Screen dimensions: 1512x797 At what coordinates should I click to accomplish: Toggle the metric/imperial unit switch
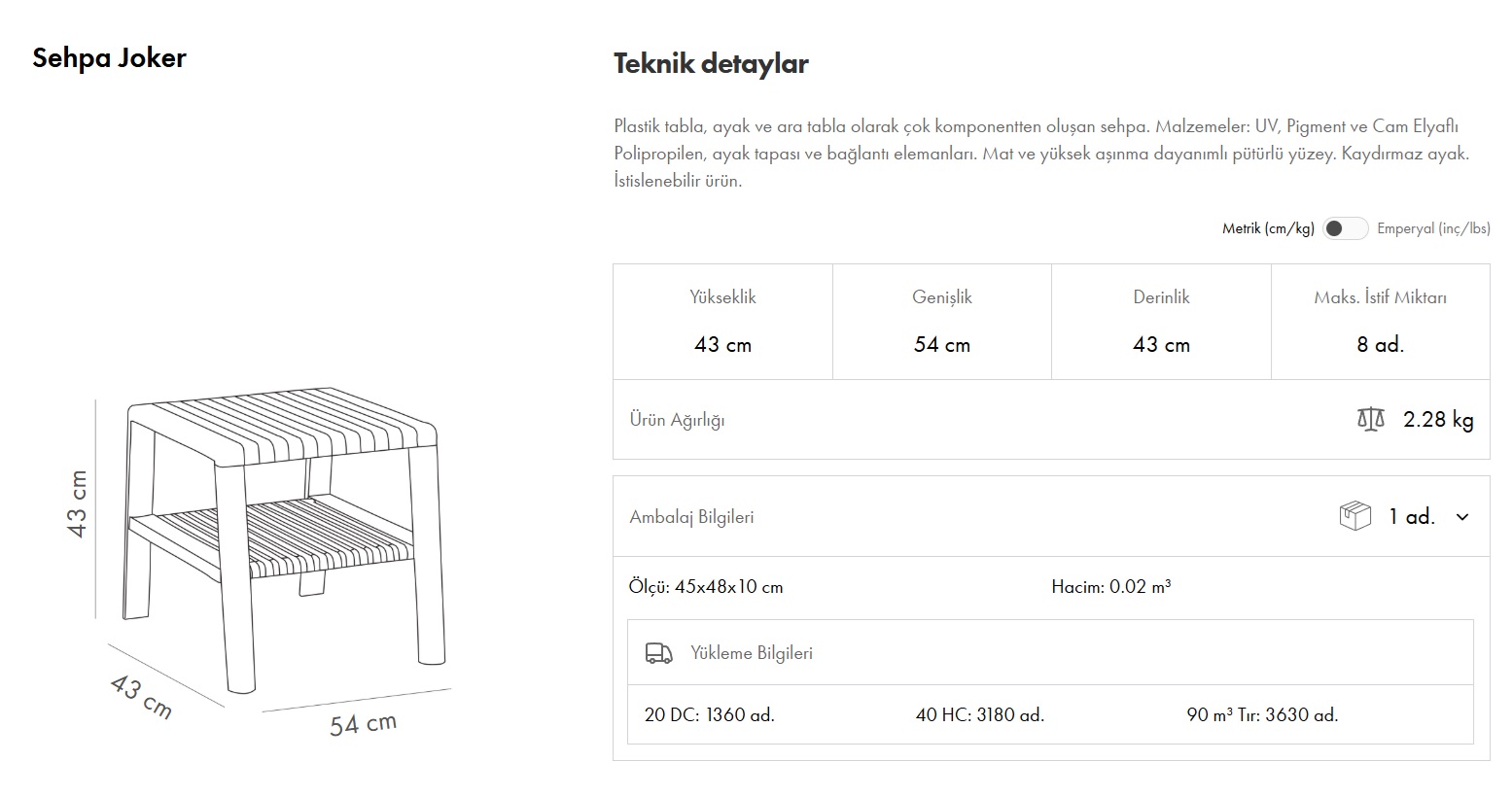click(x=1345, y=228)
